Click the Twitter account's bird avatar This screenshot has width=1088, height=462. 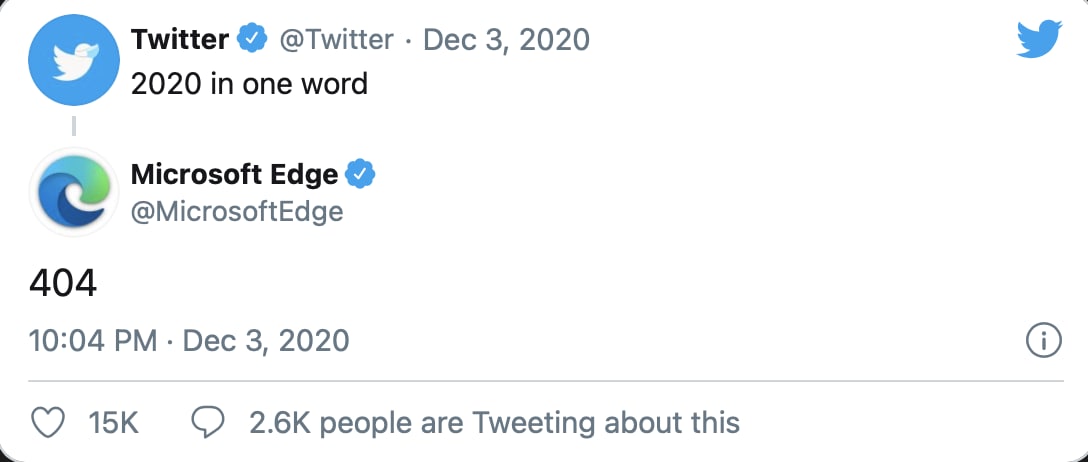73,62
